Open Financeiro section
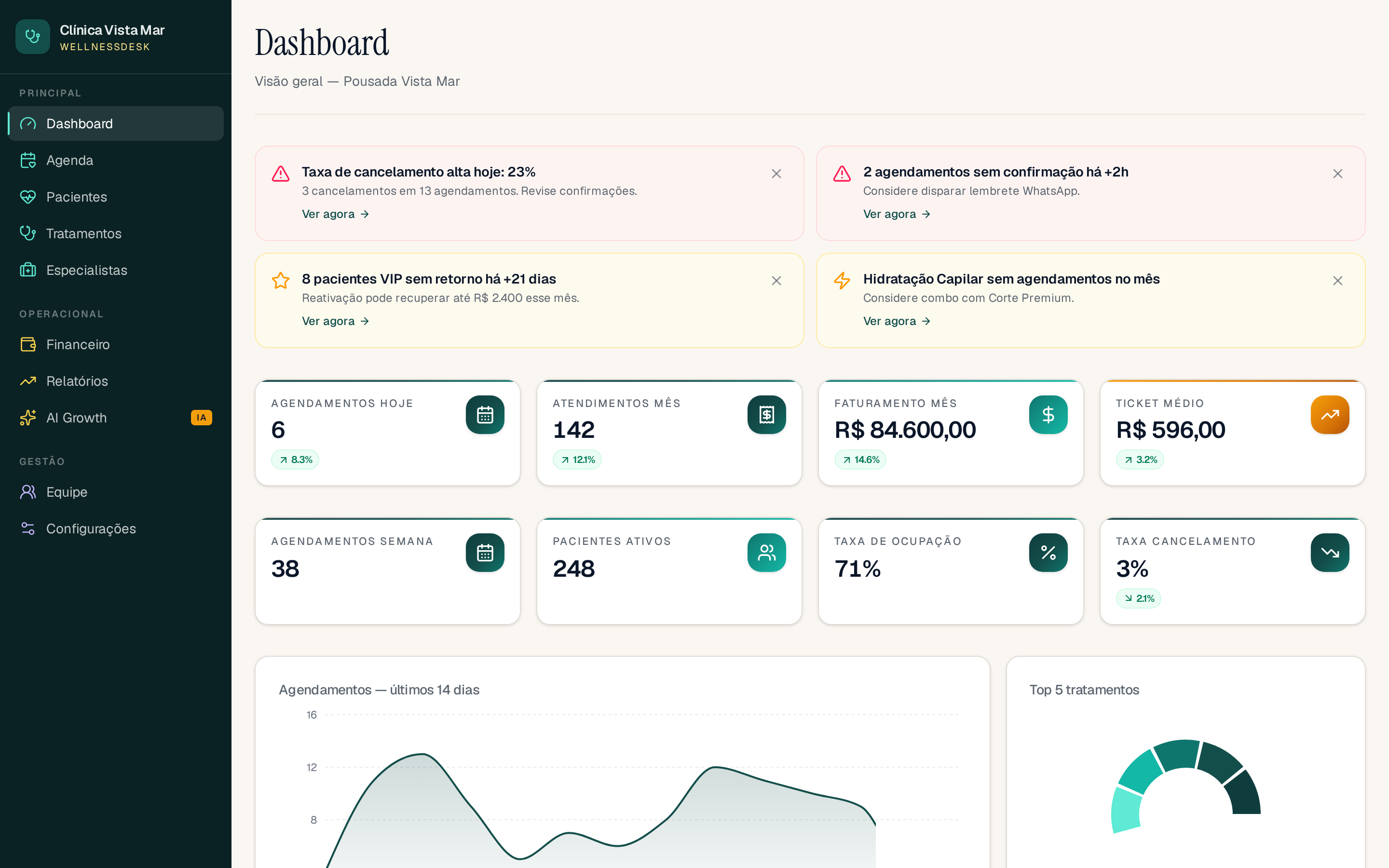The image size is (1389, 868). [x=116, y=344]
